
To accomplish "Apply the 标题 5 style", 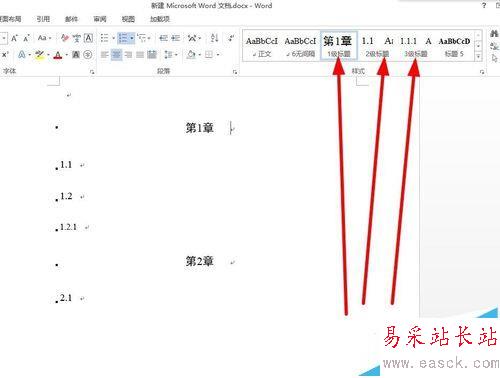I will click(x=454, y=46).
